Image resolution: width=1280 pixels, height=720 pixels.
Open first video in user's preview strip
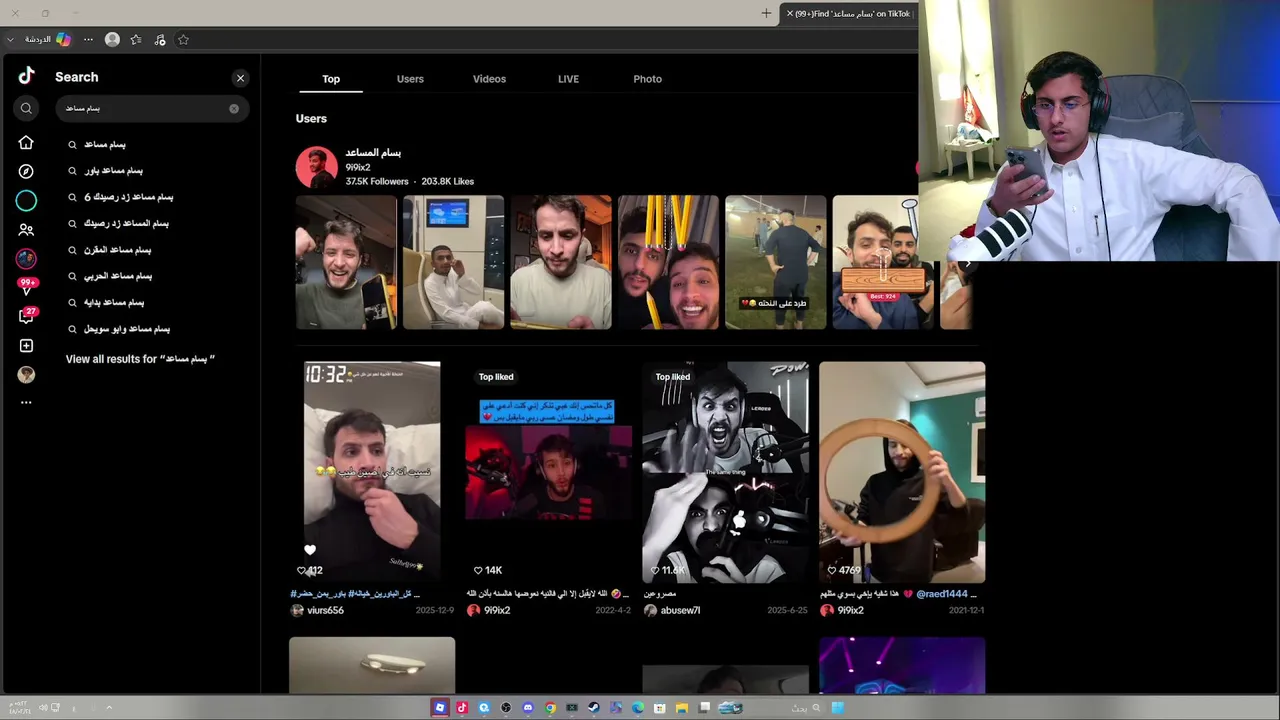point(346,262)
